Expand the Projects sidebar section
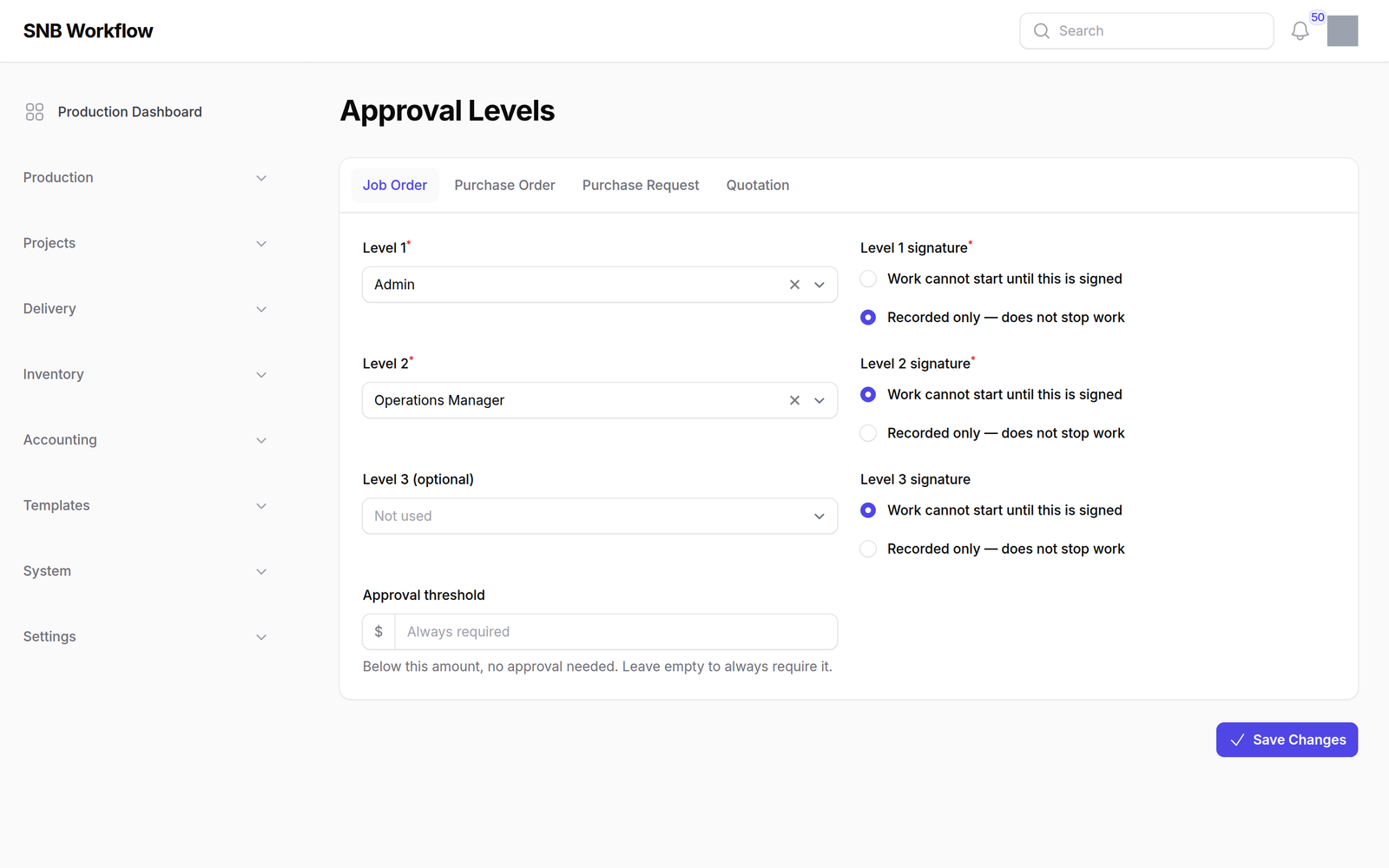This screenshot has height=868, width=1389. point(146,243)
